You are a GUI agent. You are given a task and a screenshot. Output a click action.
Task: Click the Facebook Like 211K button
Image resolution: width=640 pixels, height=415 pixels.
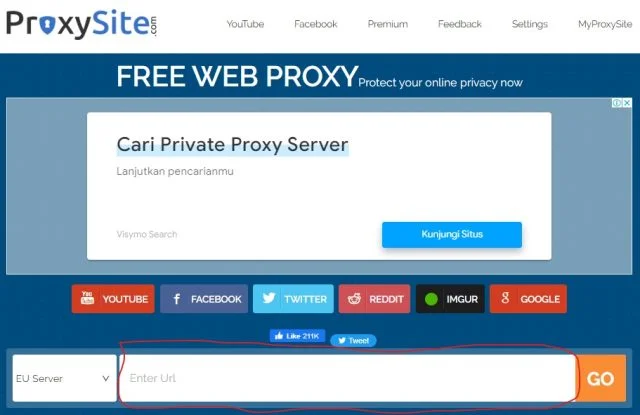(x=297, y=336)
